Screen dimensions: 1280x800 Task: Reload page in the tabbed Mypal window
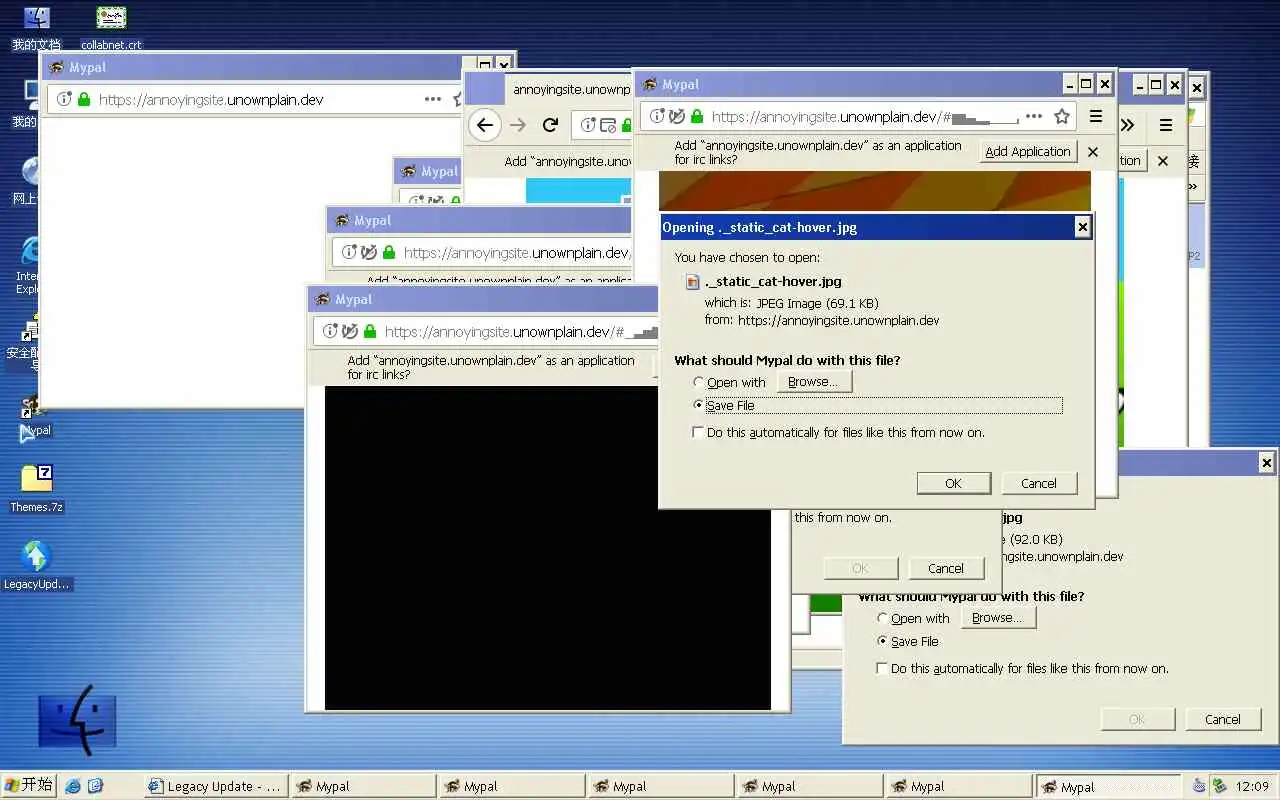coord(550,125)
